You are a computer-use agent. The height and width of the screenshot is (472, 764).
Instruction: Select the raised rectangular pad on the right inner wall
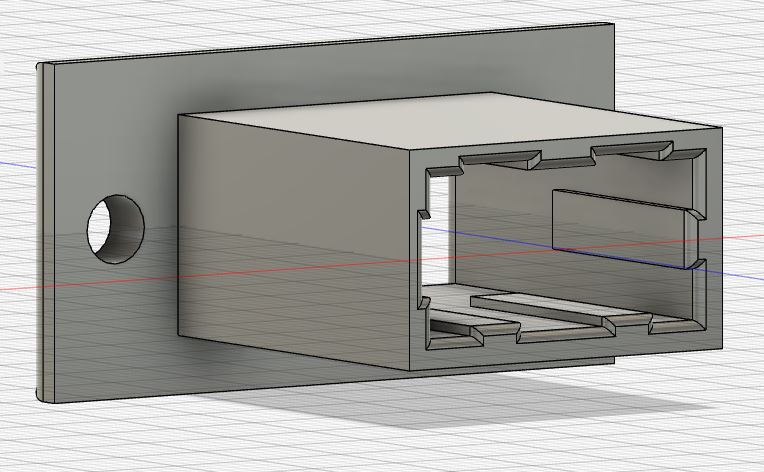[621, 228]
